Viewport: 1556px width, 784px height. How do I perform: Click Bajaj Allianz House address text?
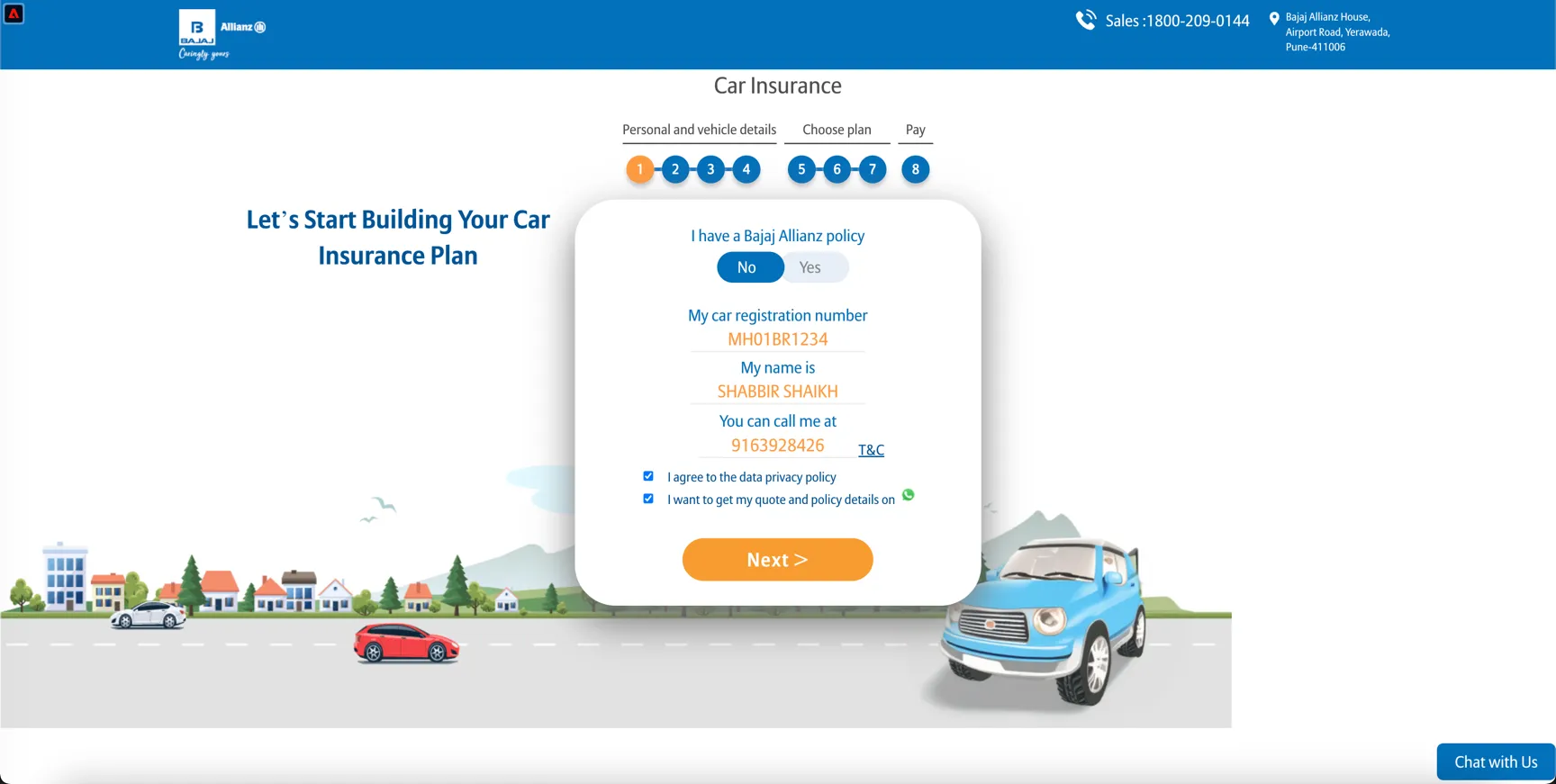pos(1338,32)
